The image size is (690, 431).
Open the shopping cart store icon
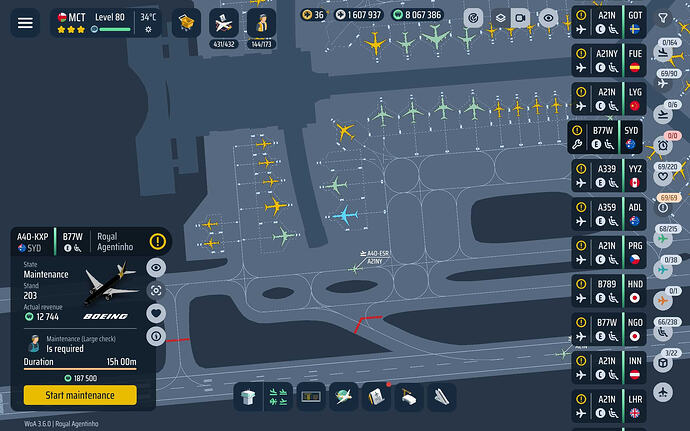[187, 23]
